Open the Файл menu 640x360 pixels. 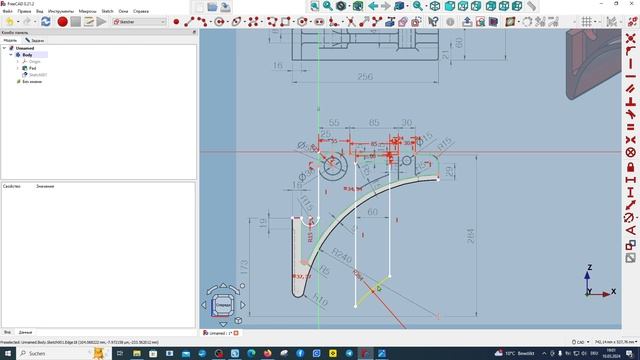click(7, 11)
